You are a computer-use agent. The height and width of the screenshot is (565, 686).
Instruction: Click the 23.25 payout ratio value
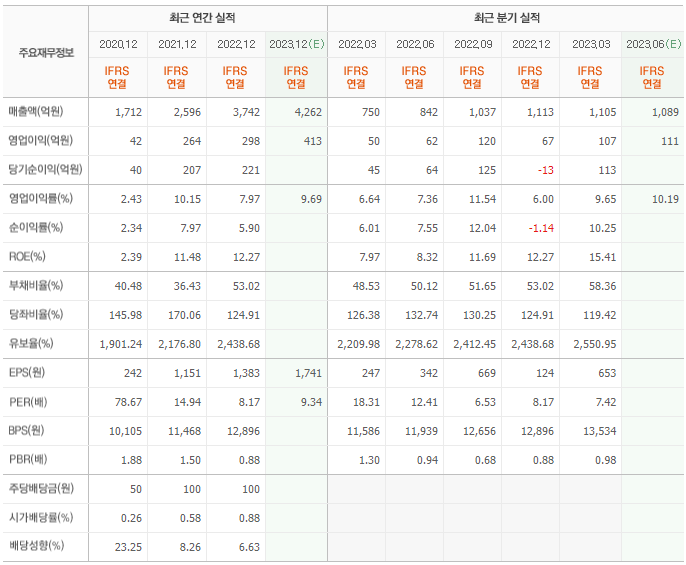(128, 547)
